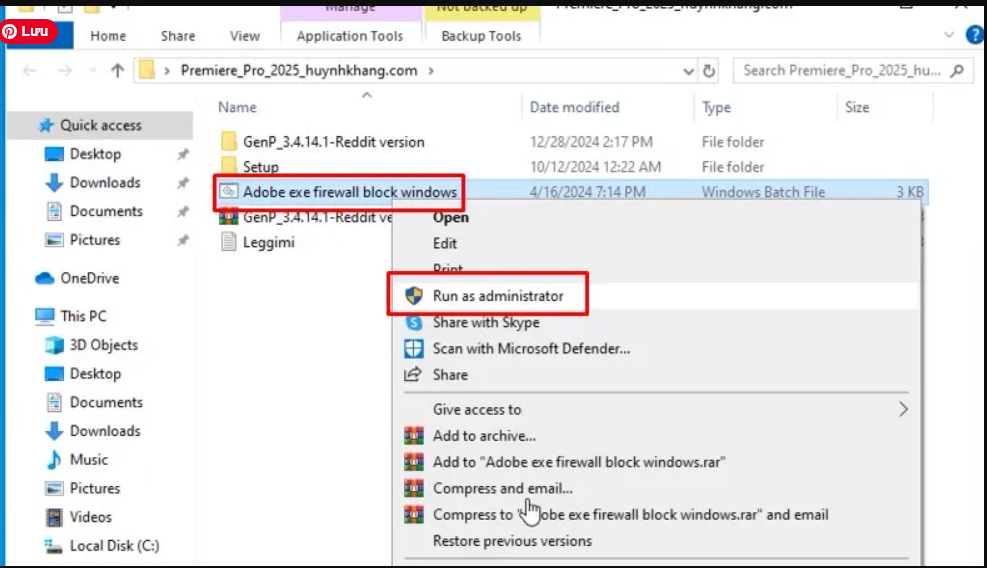987x568 pixels.
Task: Click the Pinterest Lưu save button
Action: (28, 31)
